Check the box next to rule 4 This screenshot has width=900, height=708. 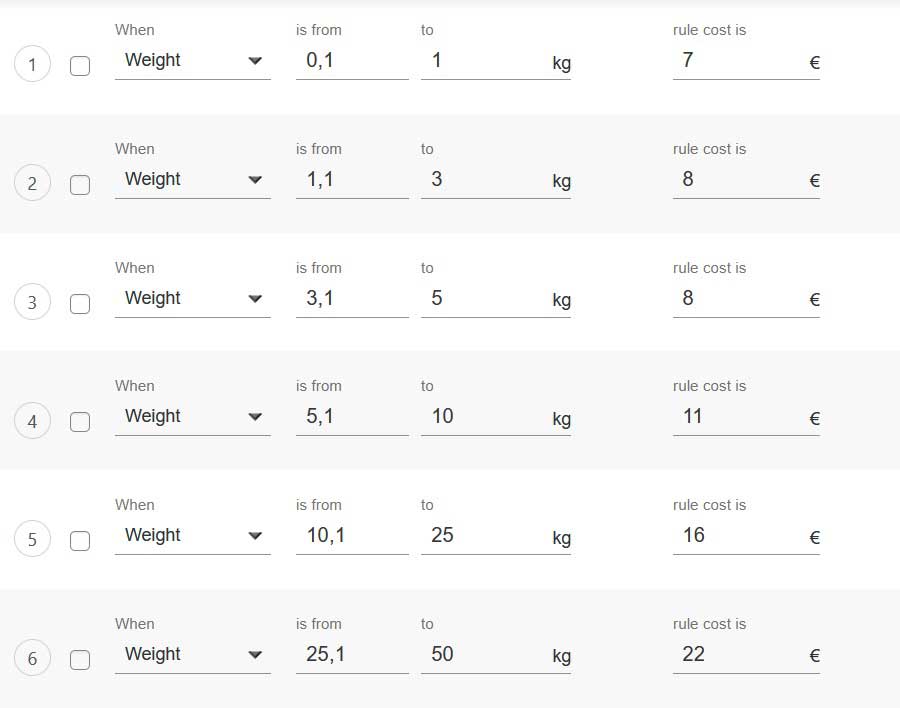coord(80,421)
